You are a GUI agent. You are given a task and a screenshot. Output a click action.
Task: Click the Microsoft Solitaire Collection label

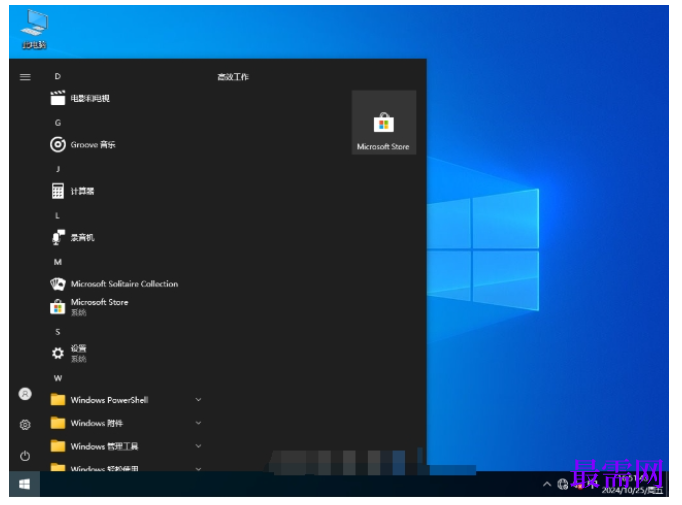124,284
